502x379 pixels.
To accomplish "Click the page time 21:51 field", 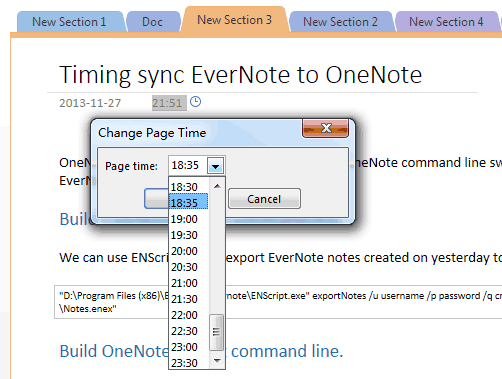I will (x=169, y=103).
